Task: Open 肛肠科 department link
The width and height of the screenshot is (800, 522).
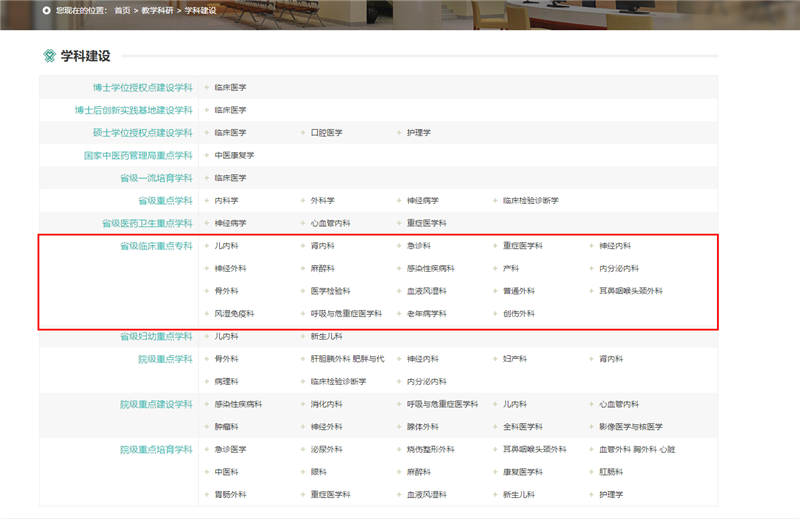Action: 611,472
